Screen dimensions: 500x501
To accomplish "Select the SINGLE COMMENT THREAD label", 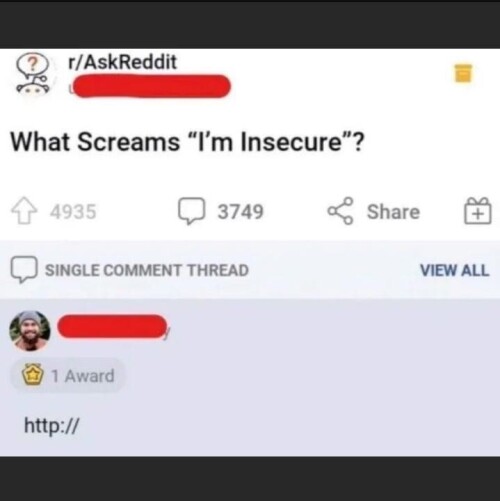I will tap(147, 270).
